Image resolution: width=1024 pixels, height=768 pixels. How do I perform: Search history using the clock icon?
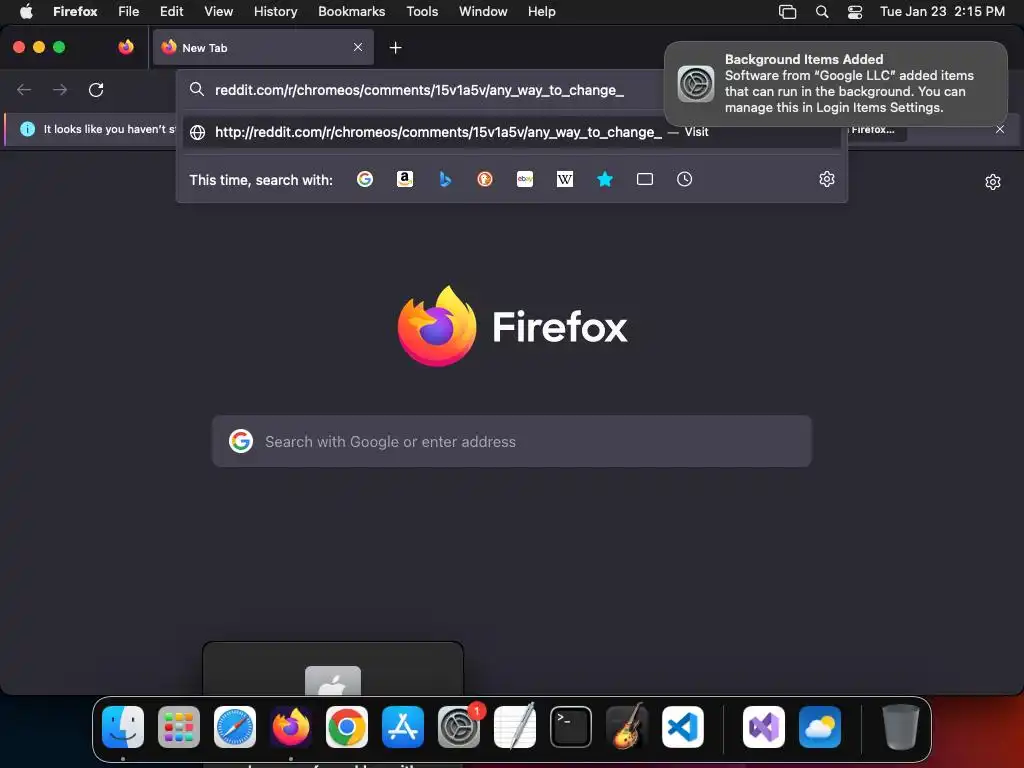pyautogui.click(x=684, y=179)
